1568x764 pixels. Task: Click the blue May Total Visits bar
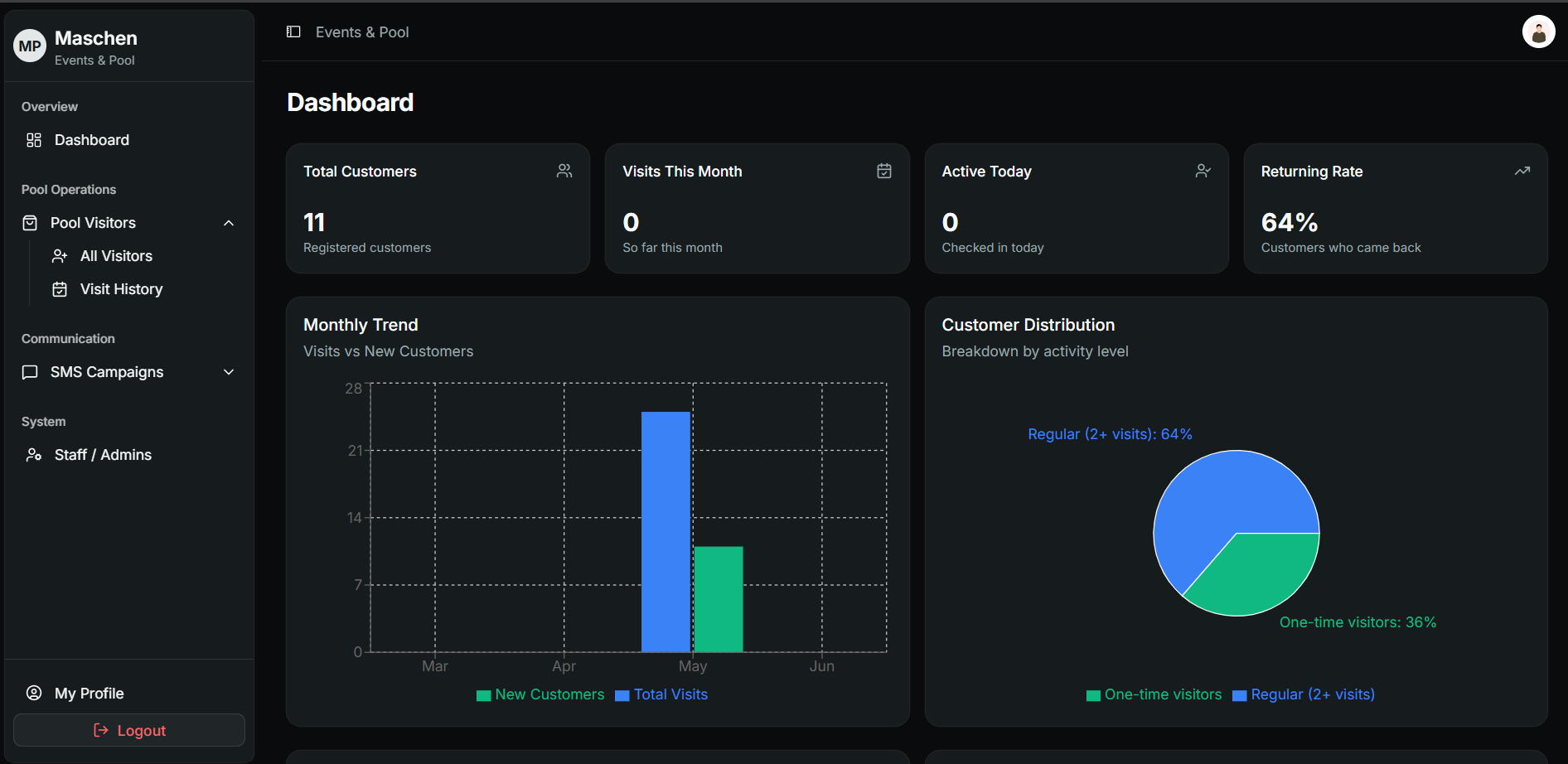(x=665, y=532)
